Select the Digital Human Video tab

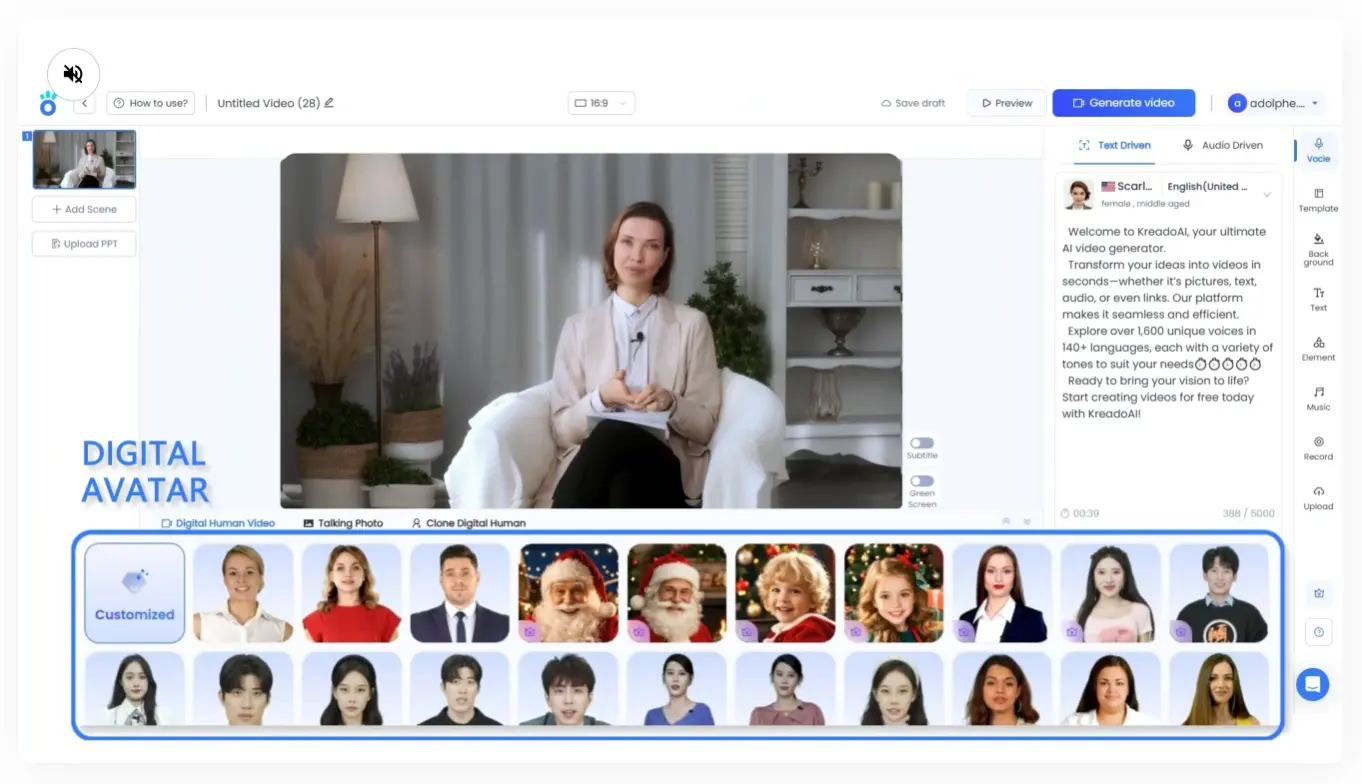(x=217, y=523)
